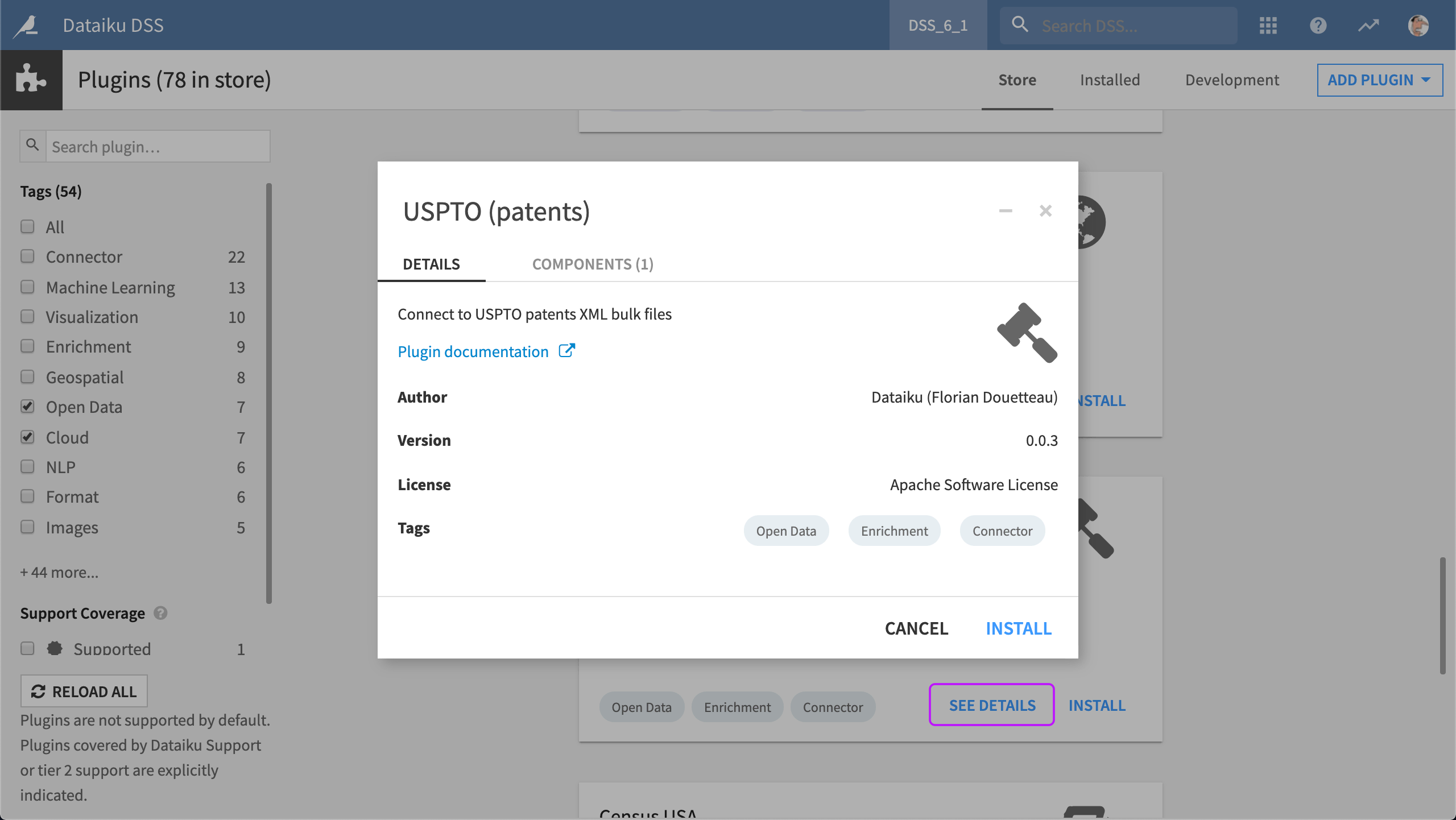Click the INSTALL button in dialog
The height and width of the screenshot is (820, 1456).
pos(1019,627)
